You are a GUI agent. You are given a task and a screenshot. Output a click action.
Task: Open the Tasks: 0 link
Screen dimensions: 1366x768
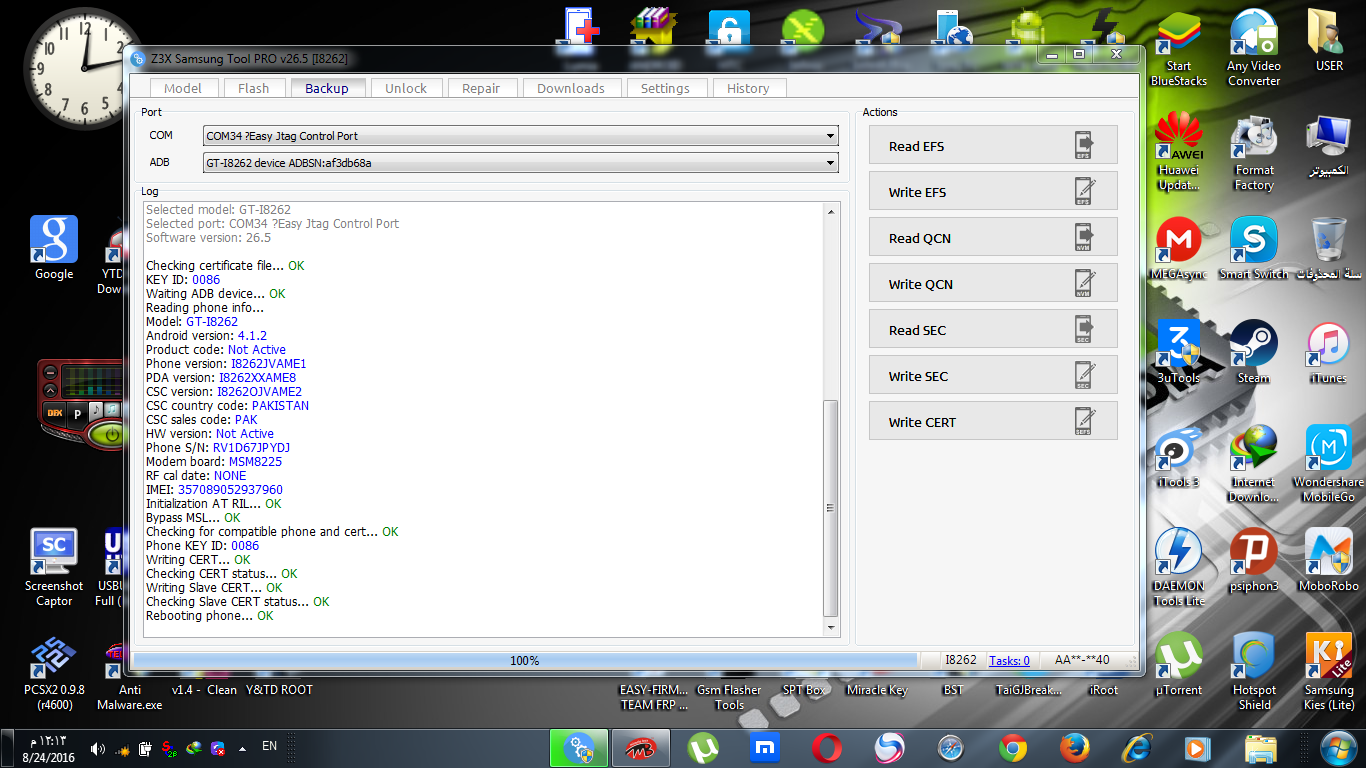[x=1009, y=661]
